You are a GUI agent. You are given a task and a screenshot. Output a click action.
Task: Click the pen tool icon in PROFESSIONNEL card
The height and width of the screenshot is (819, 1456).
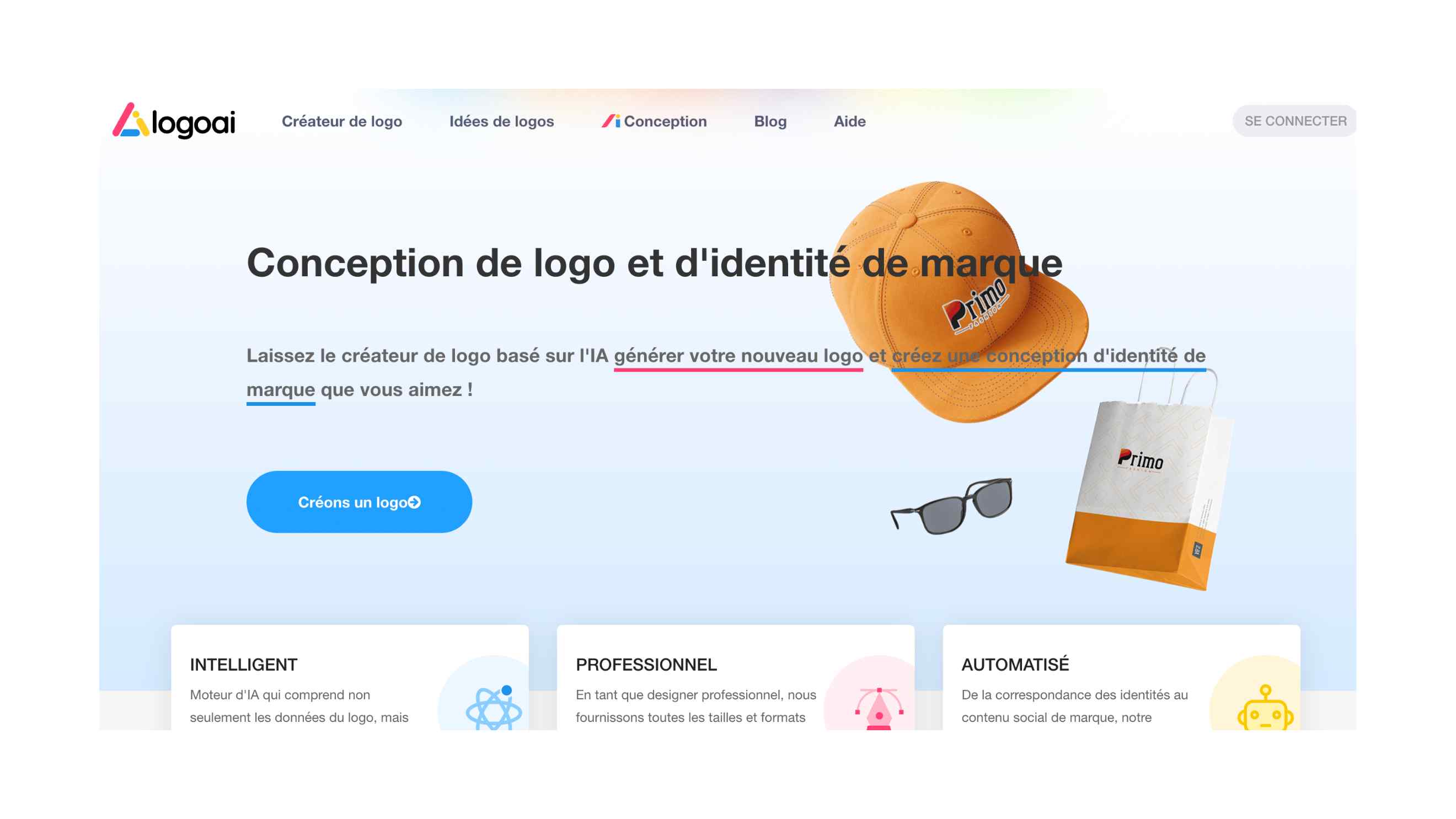879,708
